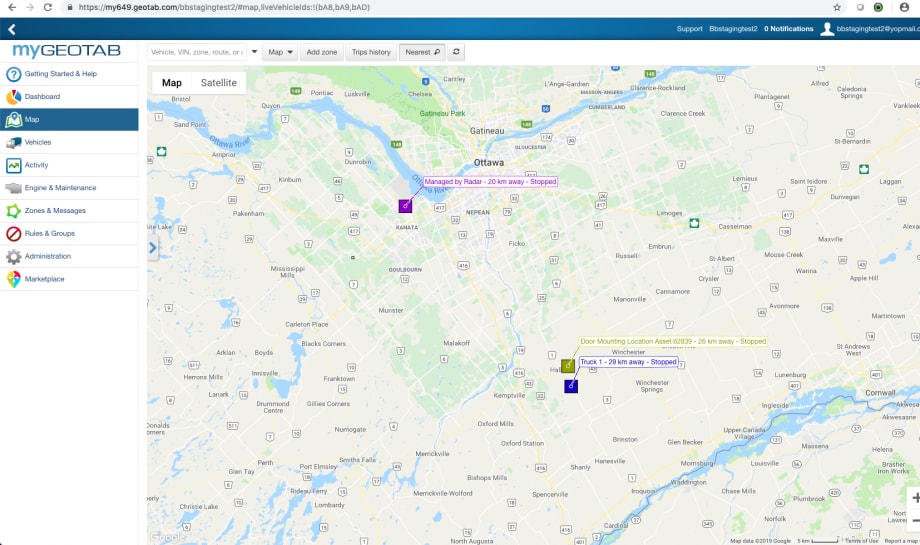The width and height of the screenshot is (920, 545).
Task: Open the browser profile avatar icon
Action: (x=904, y=7)
